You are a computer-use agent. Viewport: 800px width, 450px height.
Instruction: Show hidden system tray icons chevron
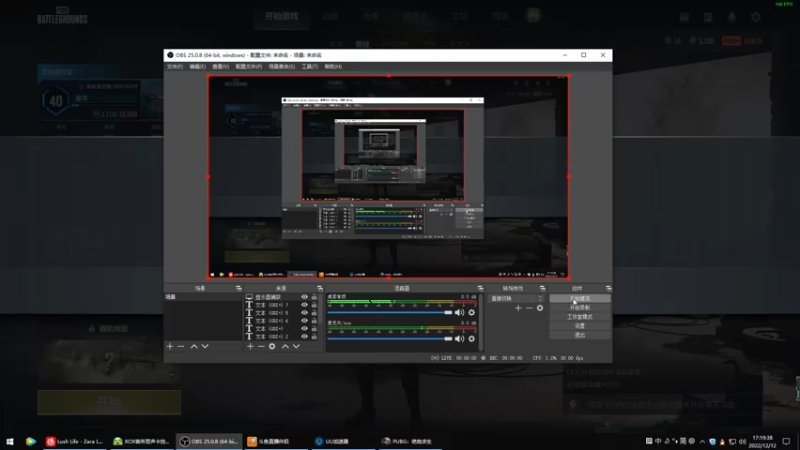point(702,441)
